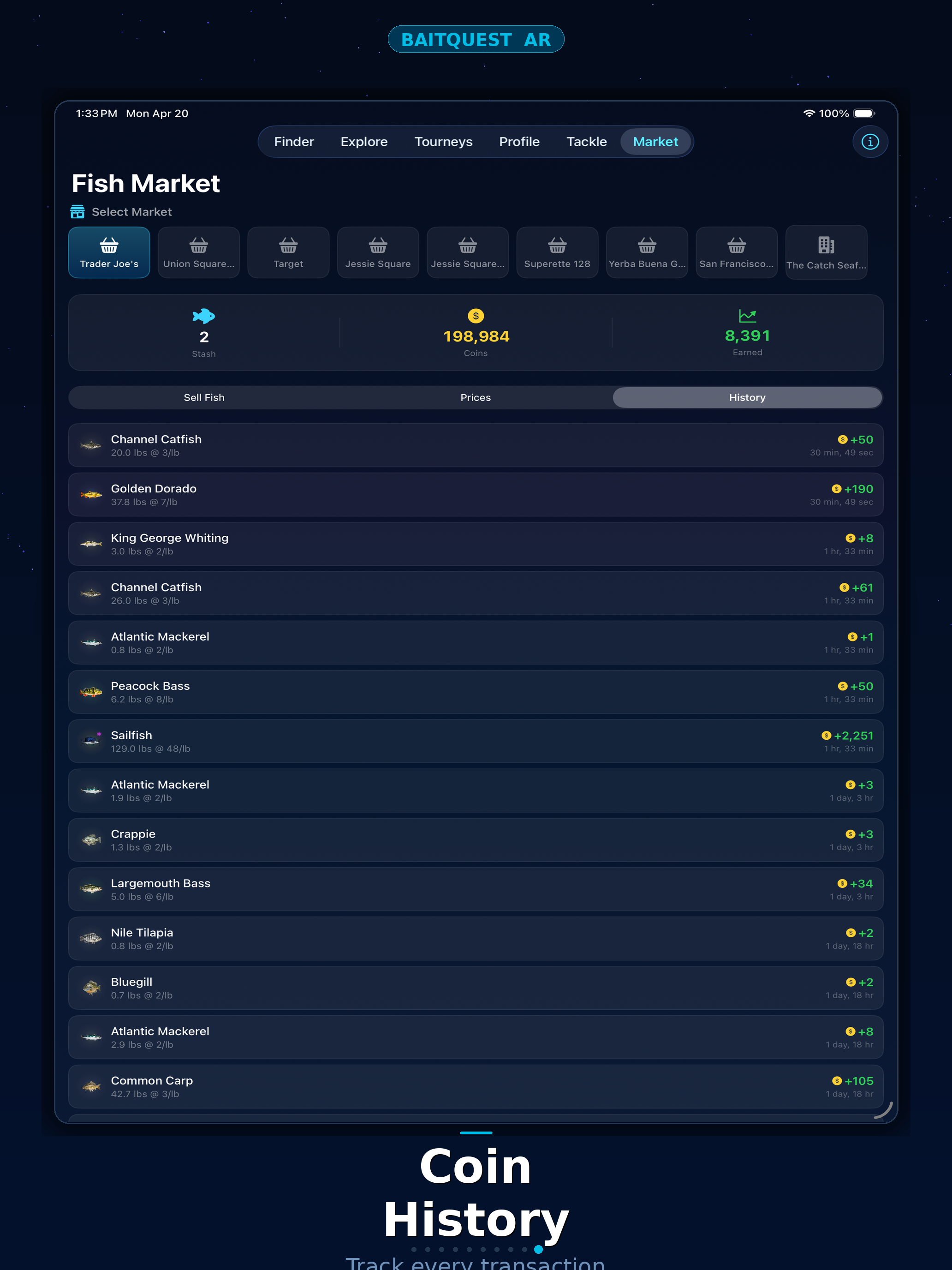The image size is (952, 1270).
Task: Click the Mon Apr 20 date
Action: pos(157,114)
